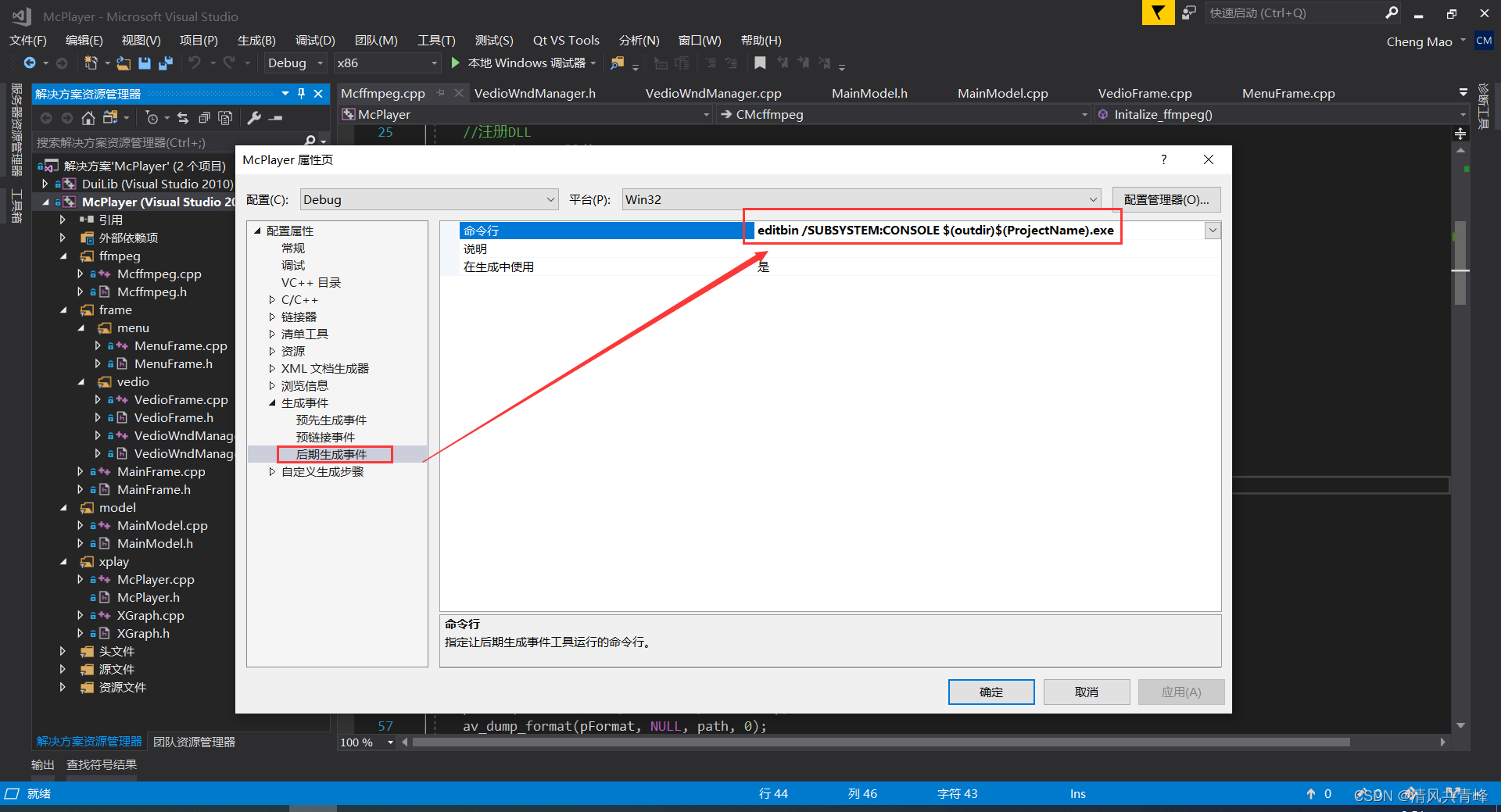Screen dimensions: 1501x812
Task: Select 常规 under 配置属性
Action: (x=293, y=249)
